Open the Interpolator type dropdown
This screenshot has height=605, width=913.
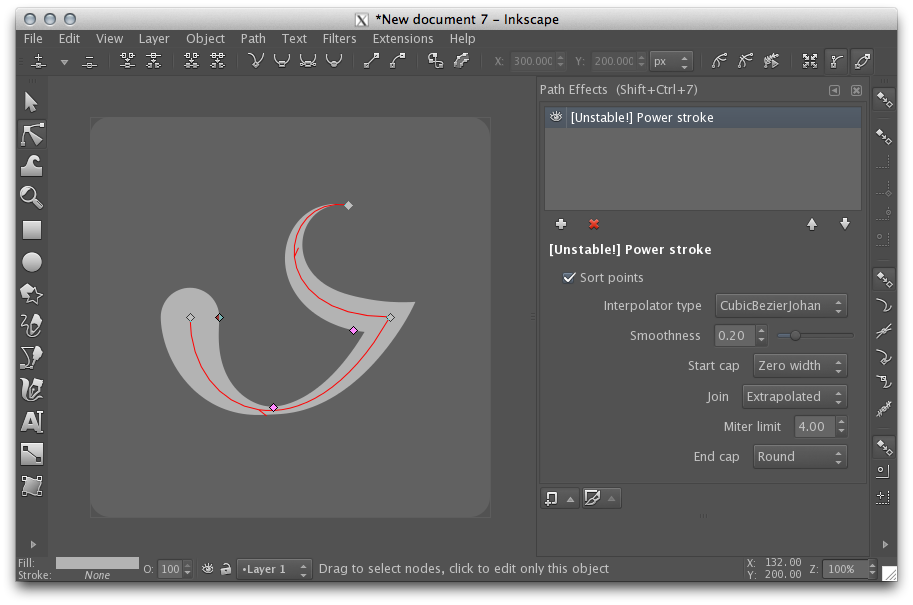781,306
